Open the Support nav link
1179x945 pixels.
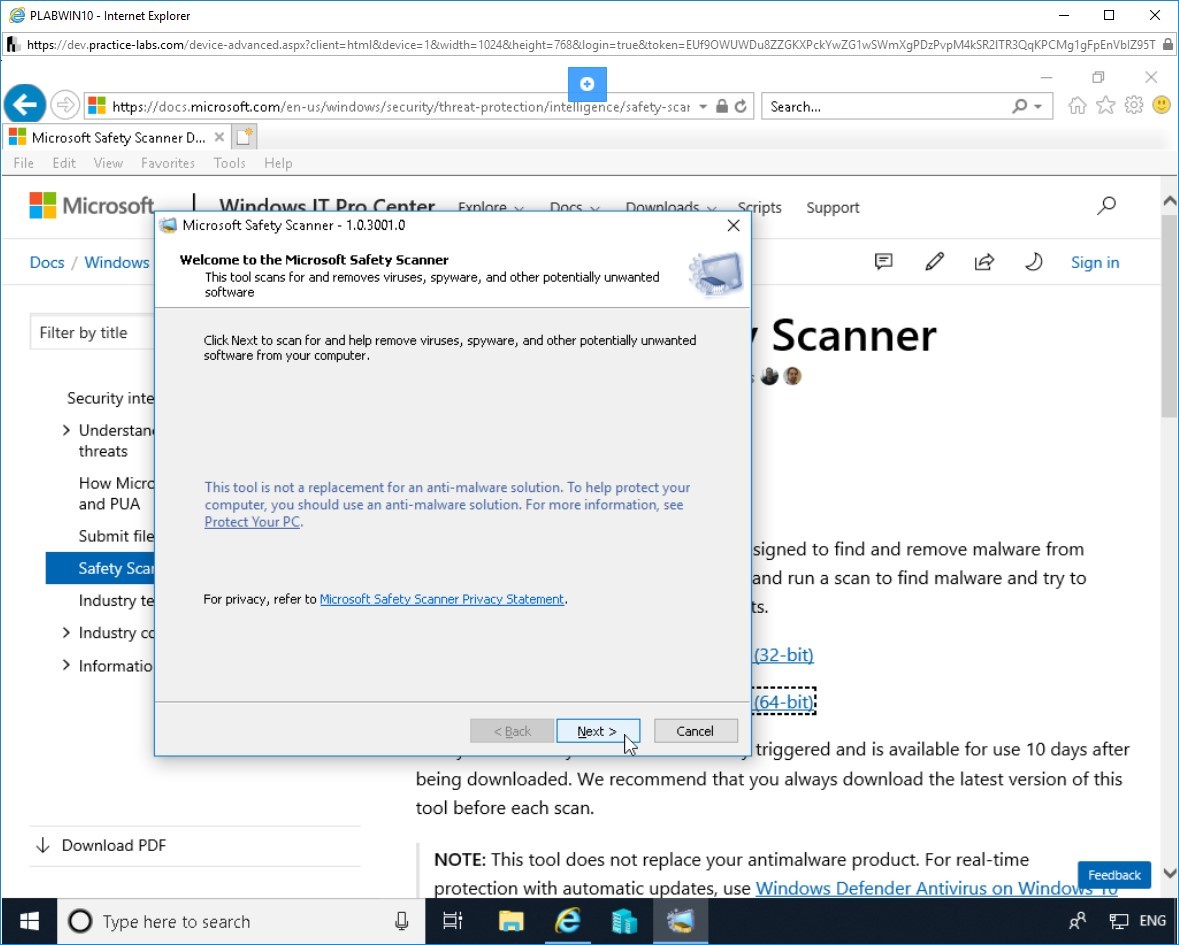(832, 207)
